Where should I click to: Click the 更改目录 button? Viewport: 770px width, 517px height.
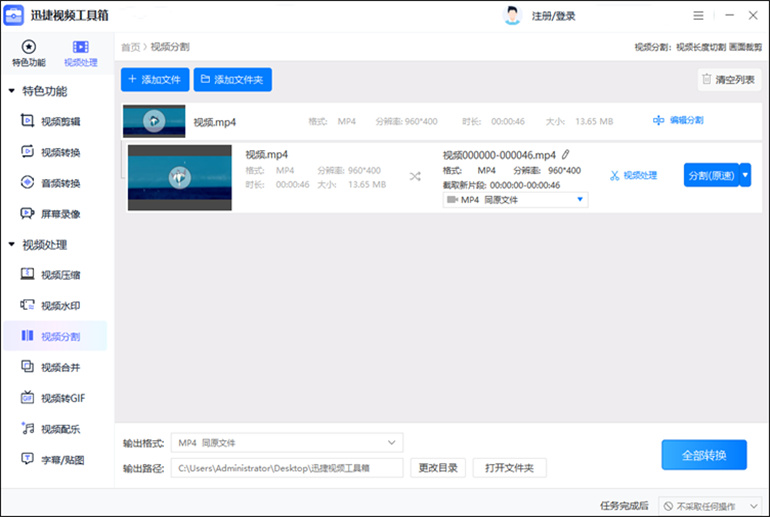438,468
